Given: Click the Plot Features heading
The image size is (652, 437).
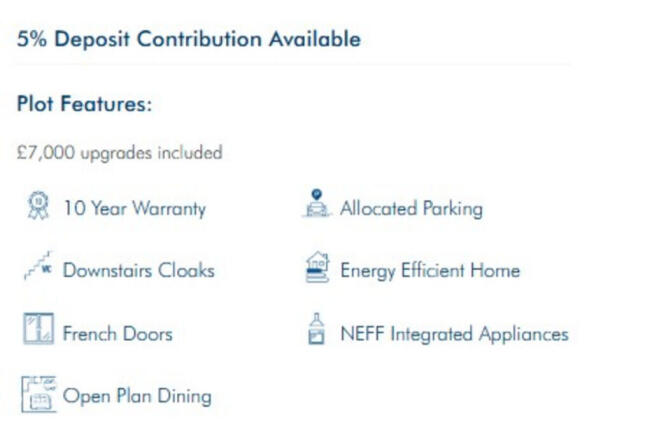Looking at the screenshot, I should [x=84, y=104].
